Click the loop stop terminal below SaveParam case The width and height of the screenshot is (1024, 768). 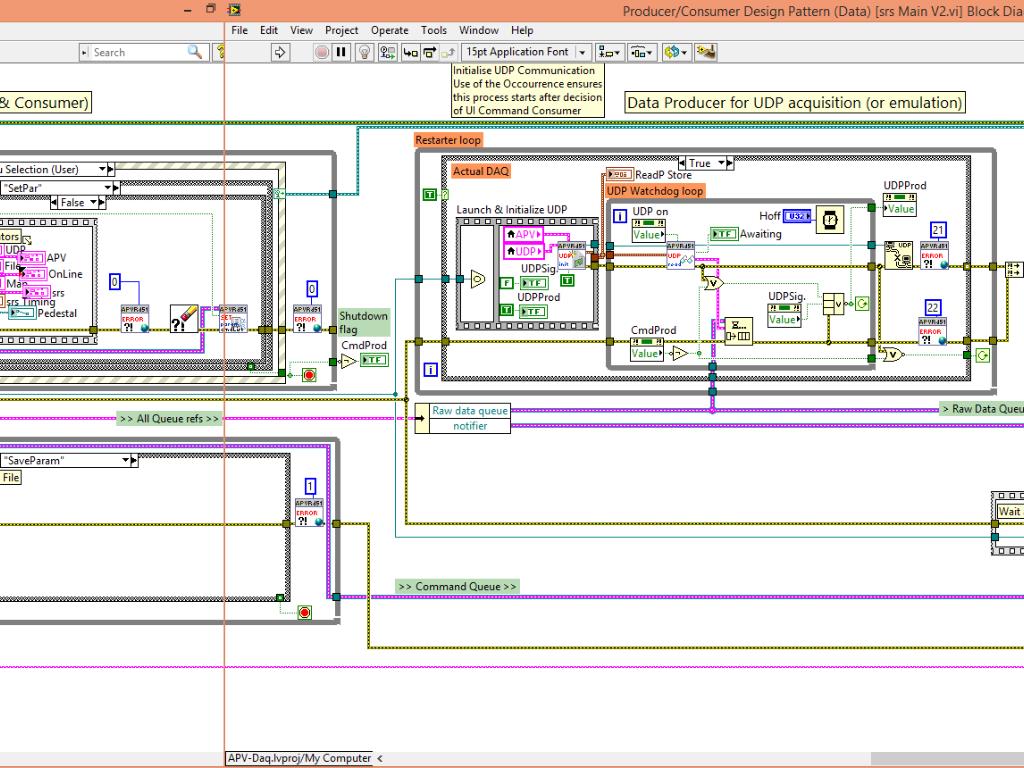304,613
